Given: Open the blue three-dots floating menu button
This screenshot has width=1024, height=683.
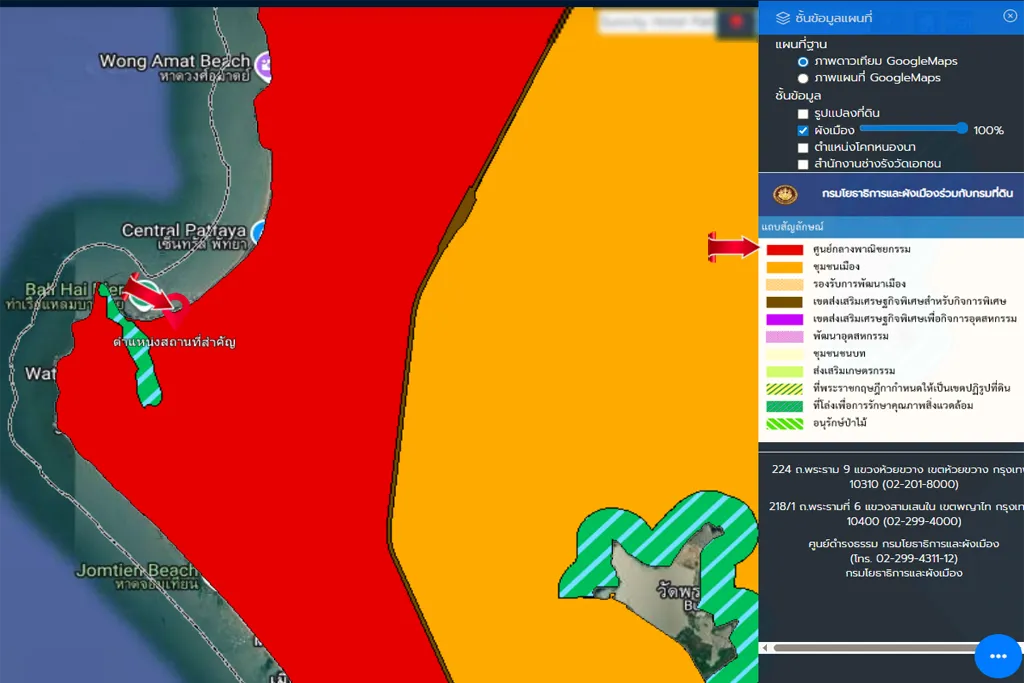Looking at the screenshot, I should 997,657.
